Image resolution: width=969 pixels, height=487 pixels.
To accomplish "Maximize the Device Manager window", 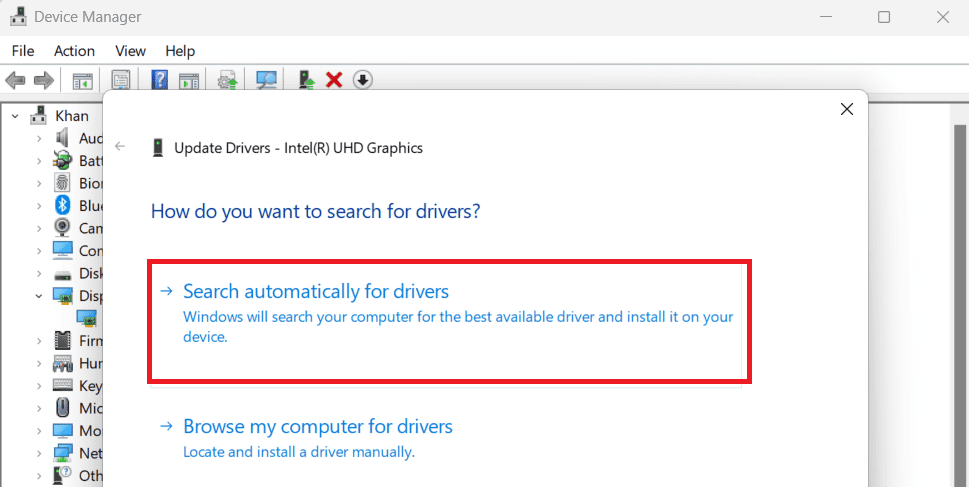I will coord(884,17).
